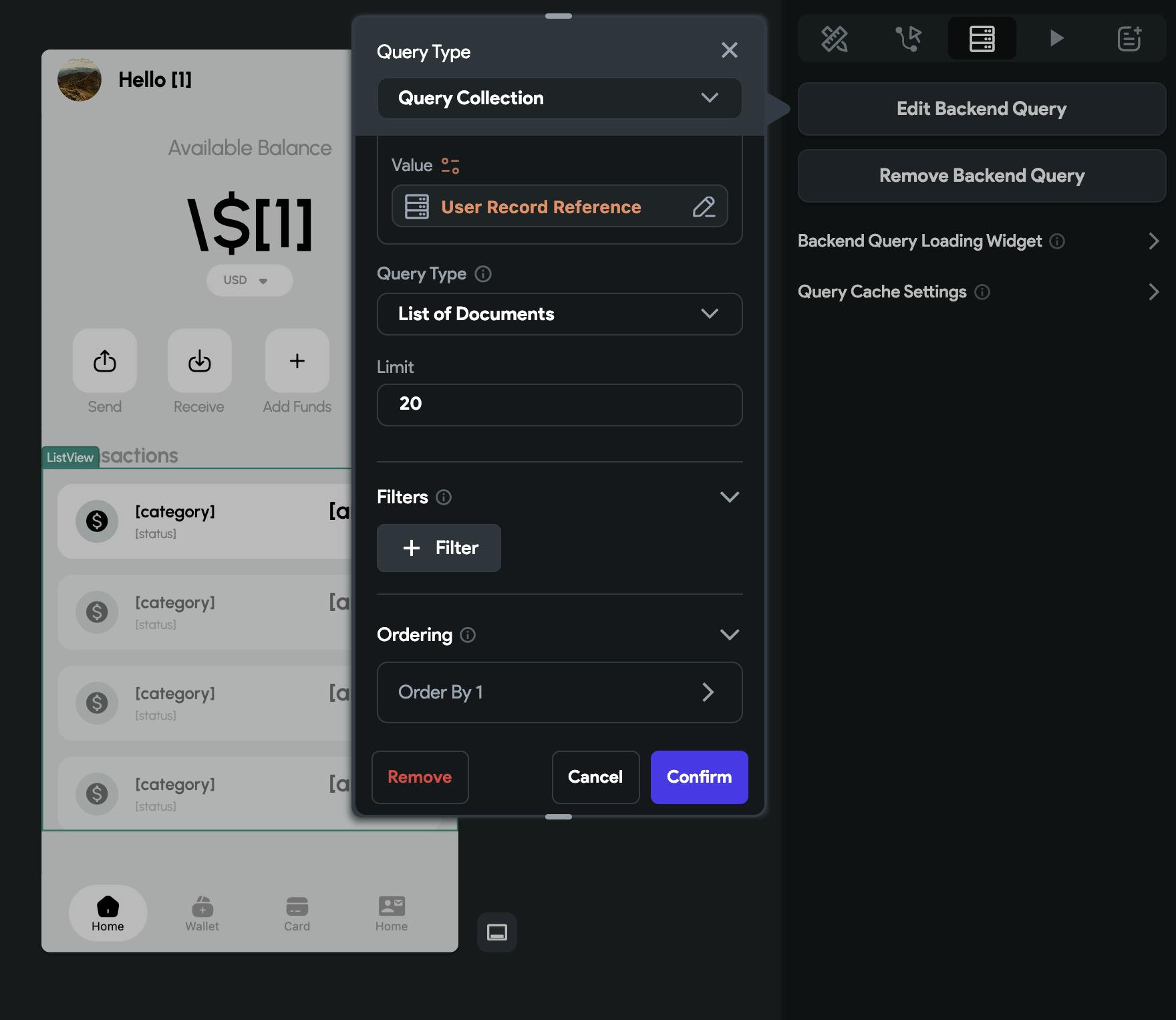
Task: Expand Backend Query Loading Widget settings
Action: click(1154, 241)
